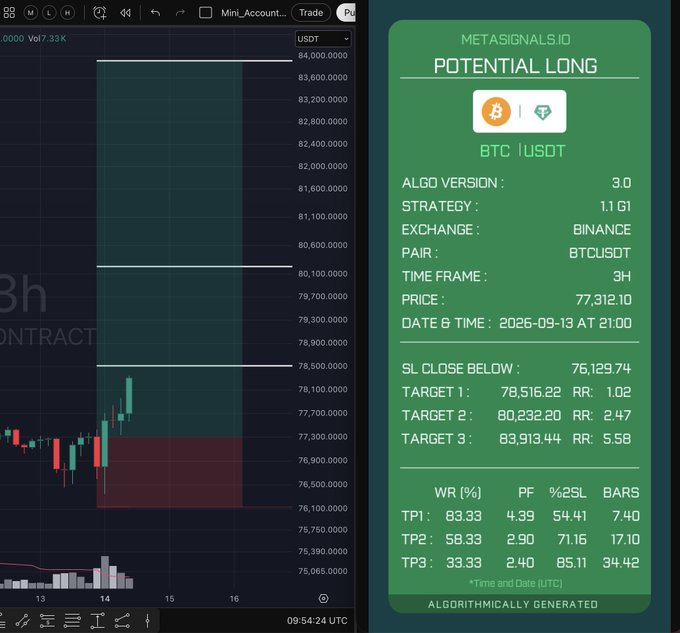Redo the chart action
This screenshot has width=680, height=633.
[x=180, y=13]
